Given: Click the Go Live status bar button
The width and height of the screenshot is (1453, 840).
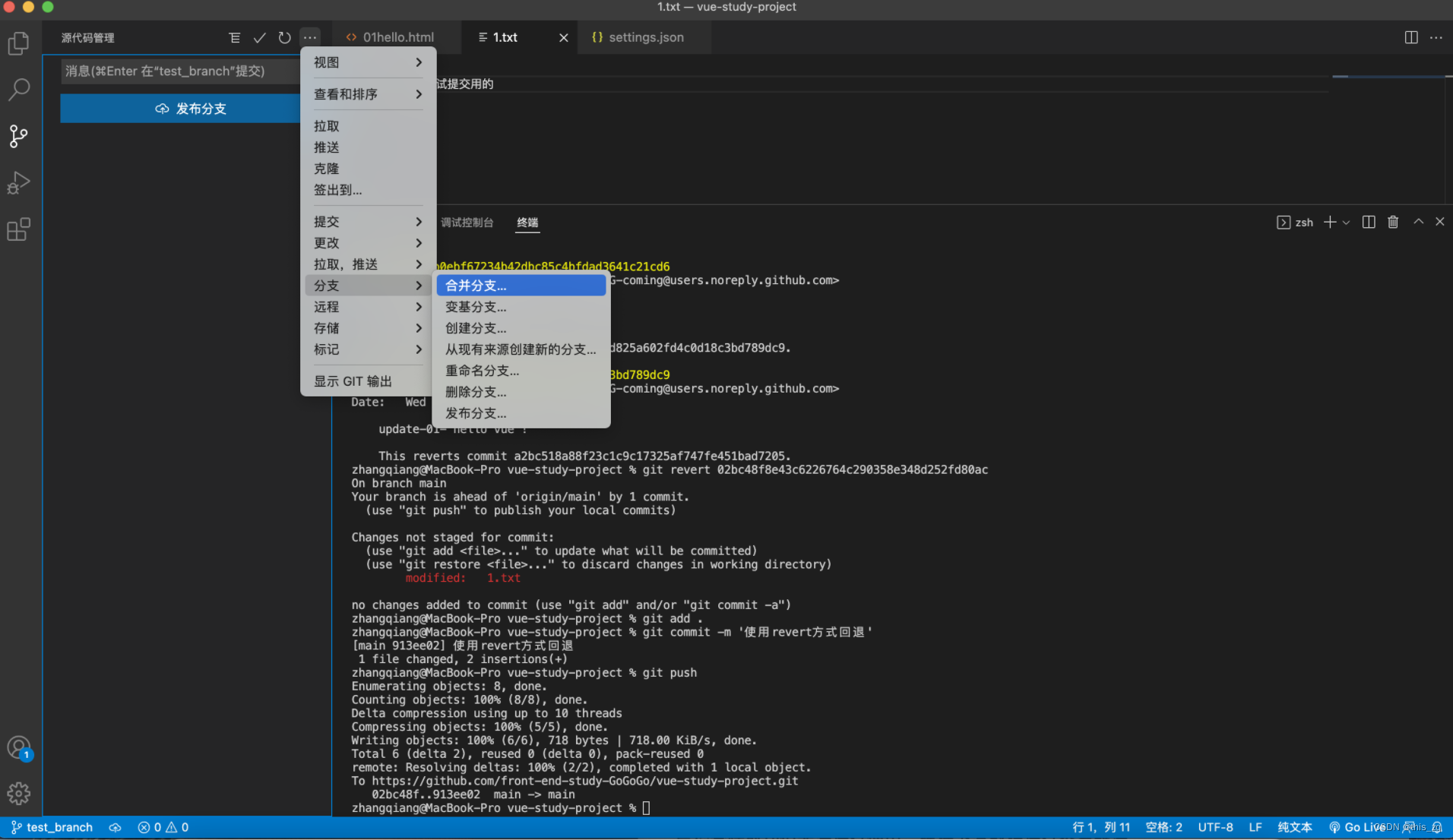Looking at the screenshot, I should pyautogui.click(x=1357, y=827).
